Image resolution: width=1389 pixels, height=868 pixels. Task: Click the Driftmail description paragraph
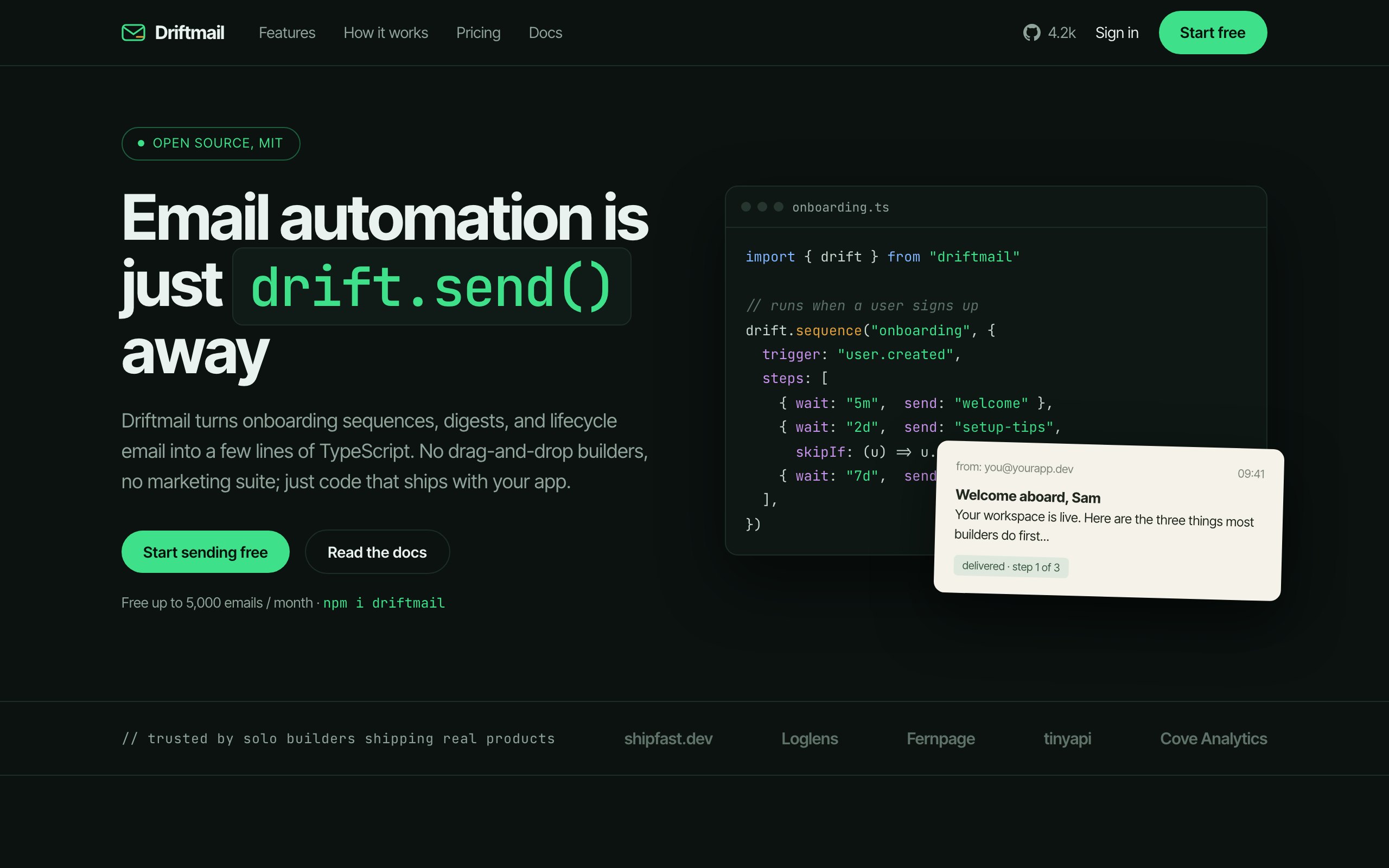[x=385, y=451]
